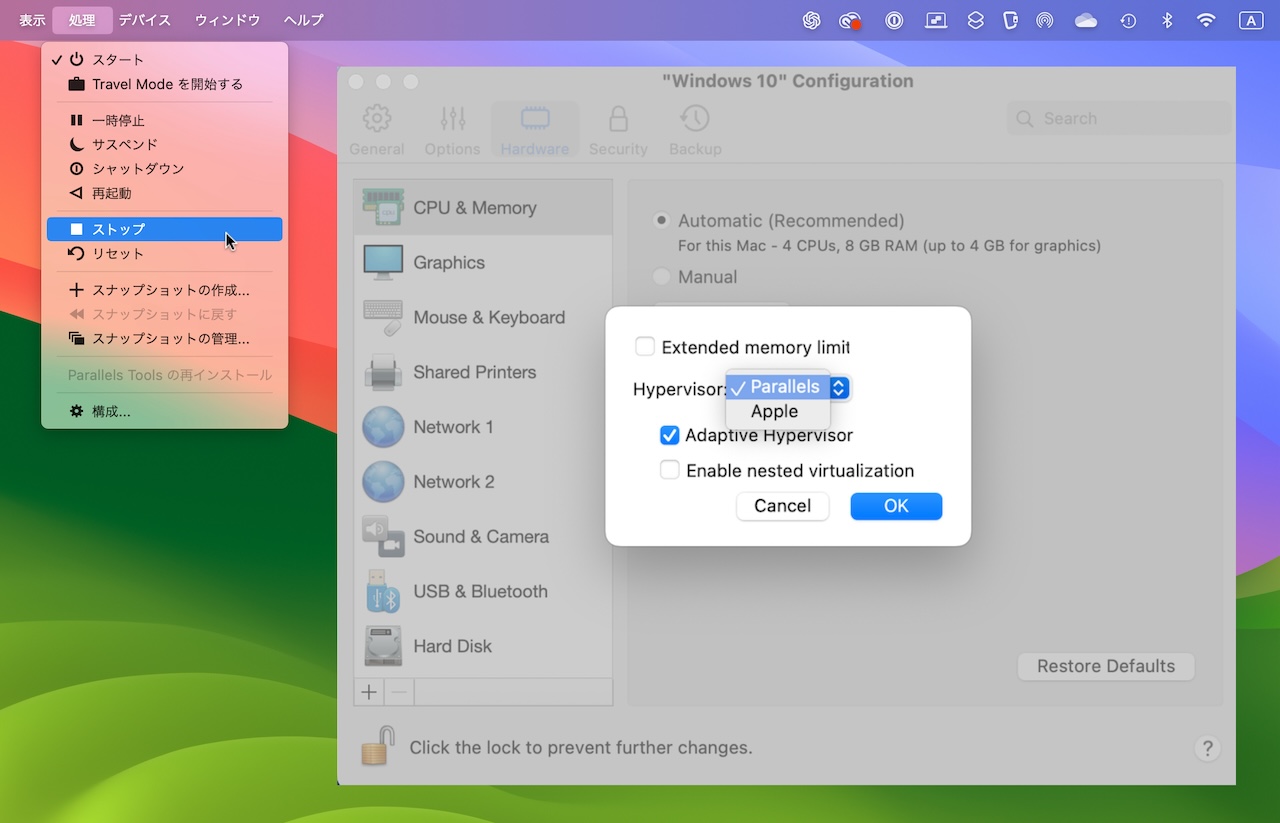Viewport: 1280px width, 823px height.
Task: Click the lock icon to prevent changes
Action: click(x=376, y=746)
